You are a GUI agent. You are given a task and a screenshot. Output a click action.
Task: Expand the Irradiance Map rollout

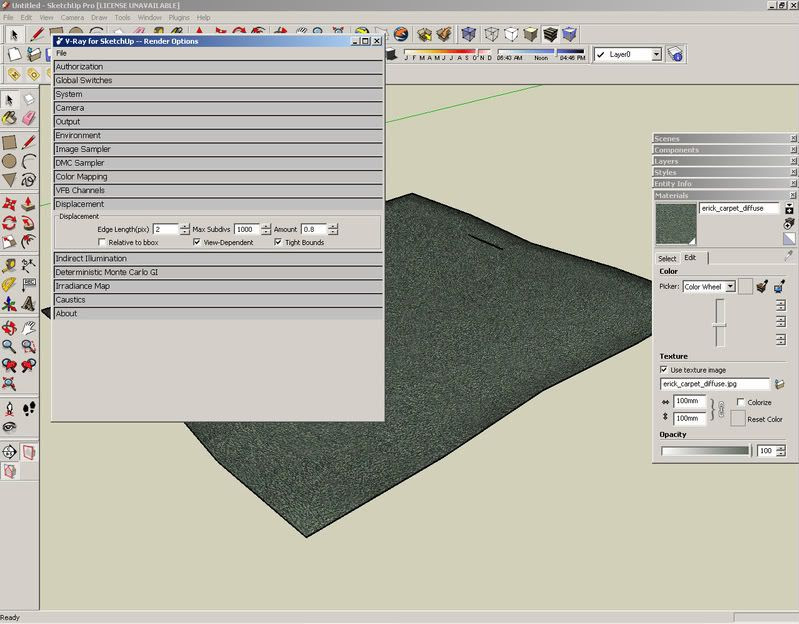(218, 286)
